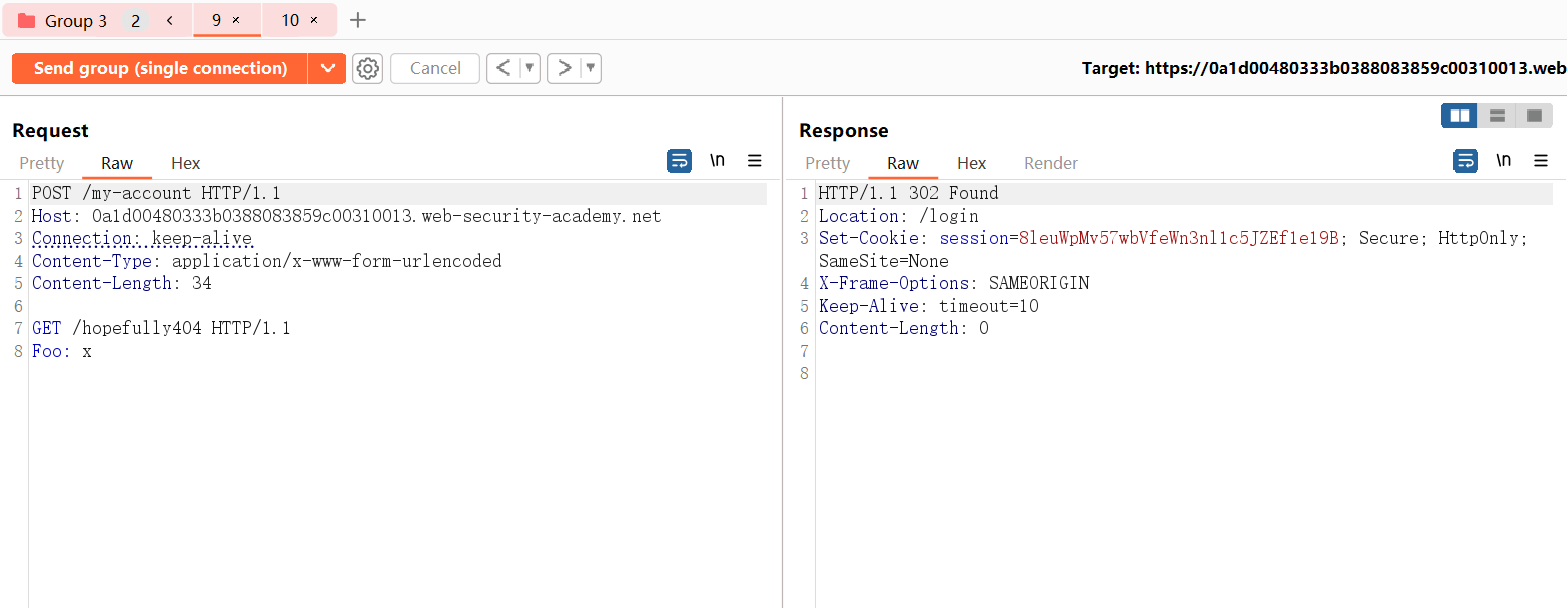Select the Request Raw view tab
The image size is (1567, 608).
(117, 163)
